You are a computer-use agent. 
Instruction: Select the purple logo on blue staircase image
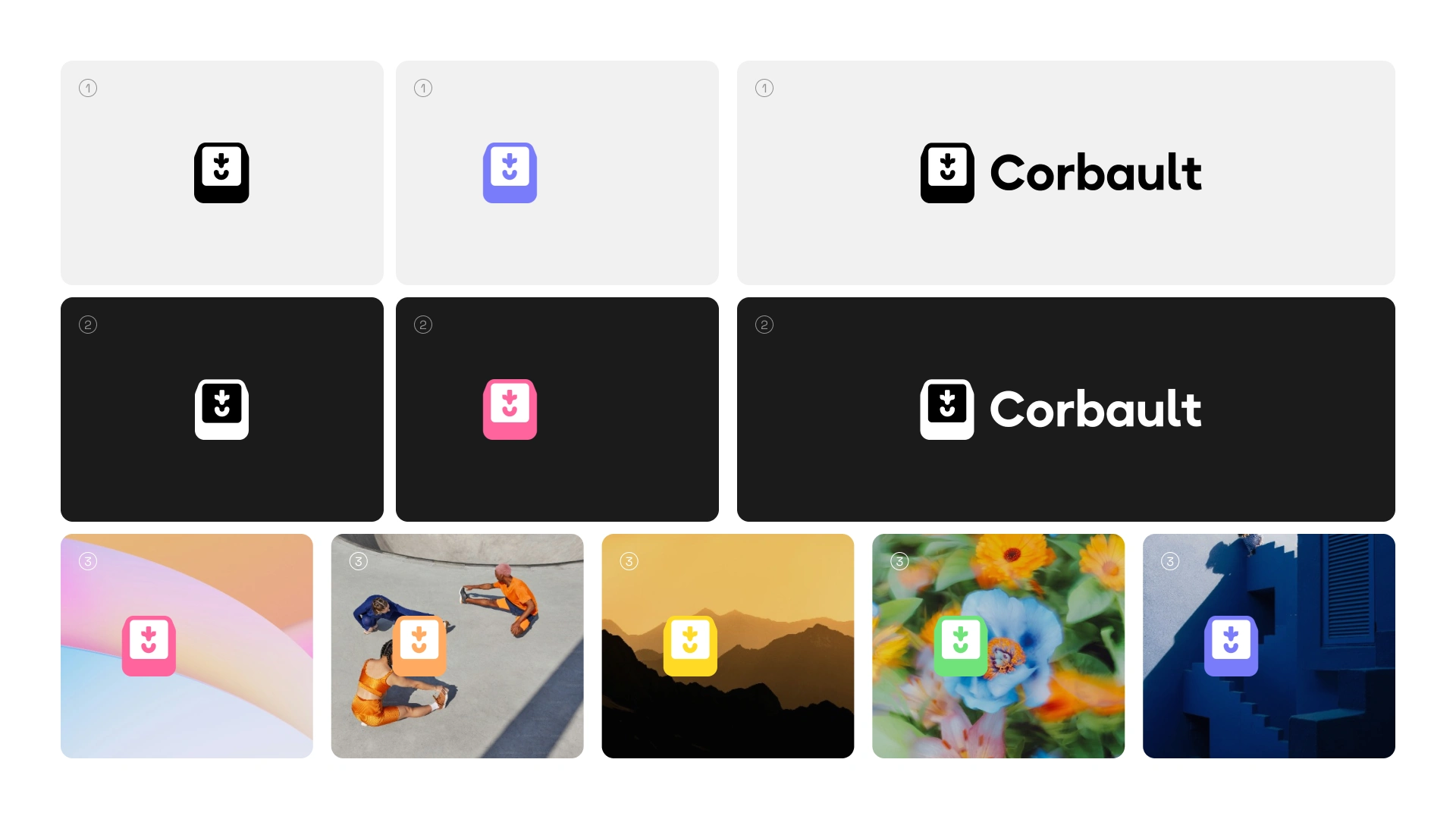pos(1232,646)
